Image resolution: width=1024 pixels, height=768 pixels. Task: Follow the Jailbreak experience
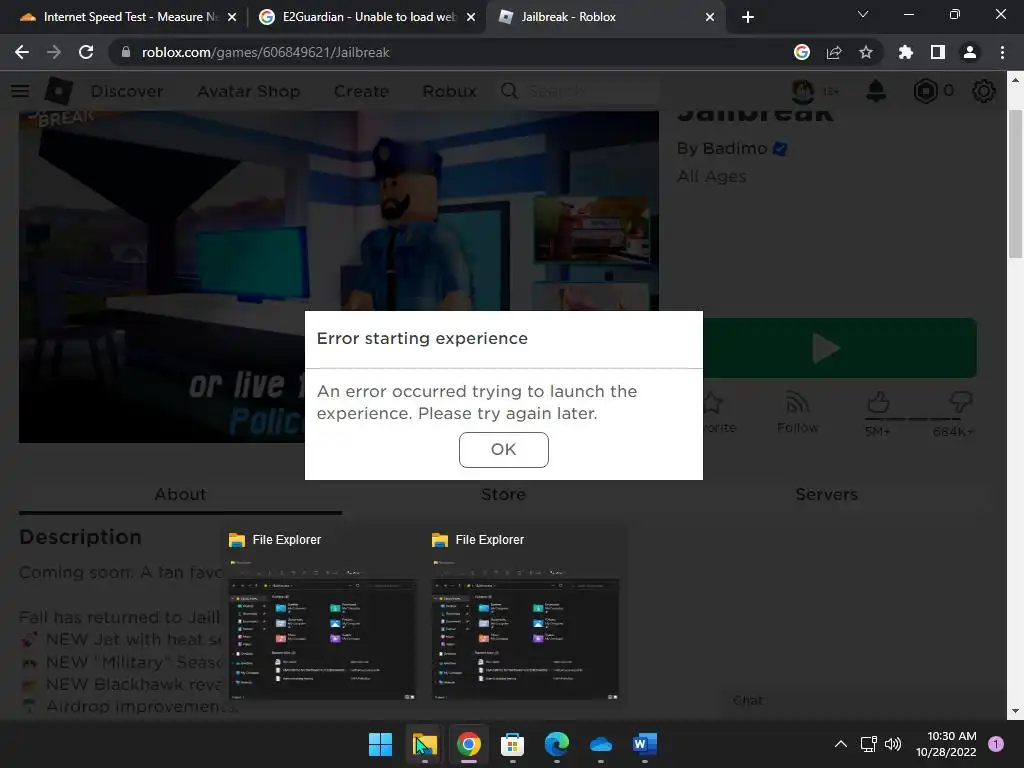(x=797, y=413)
